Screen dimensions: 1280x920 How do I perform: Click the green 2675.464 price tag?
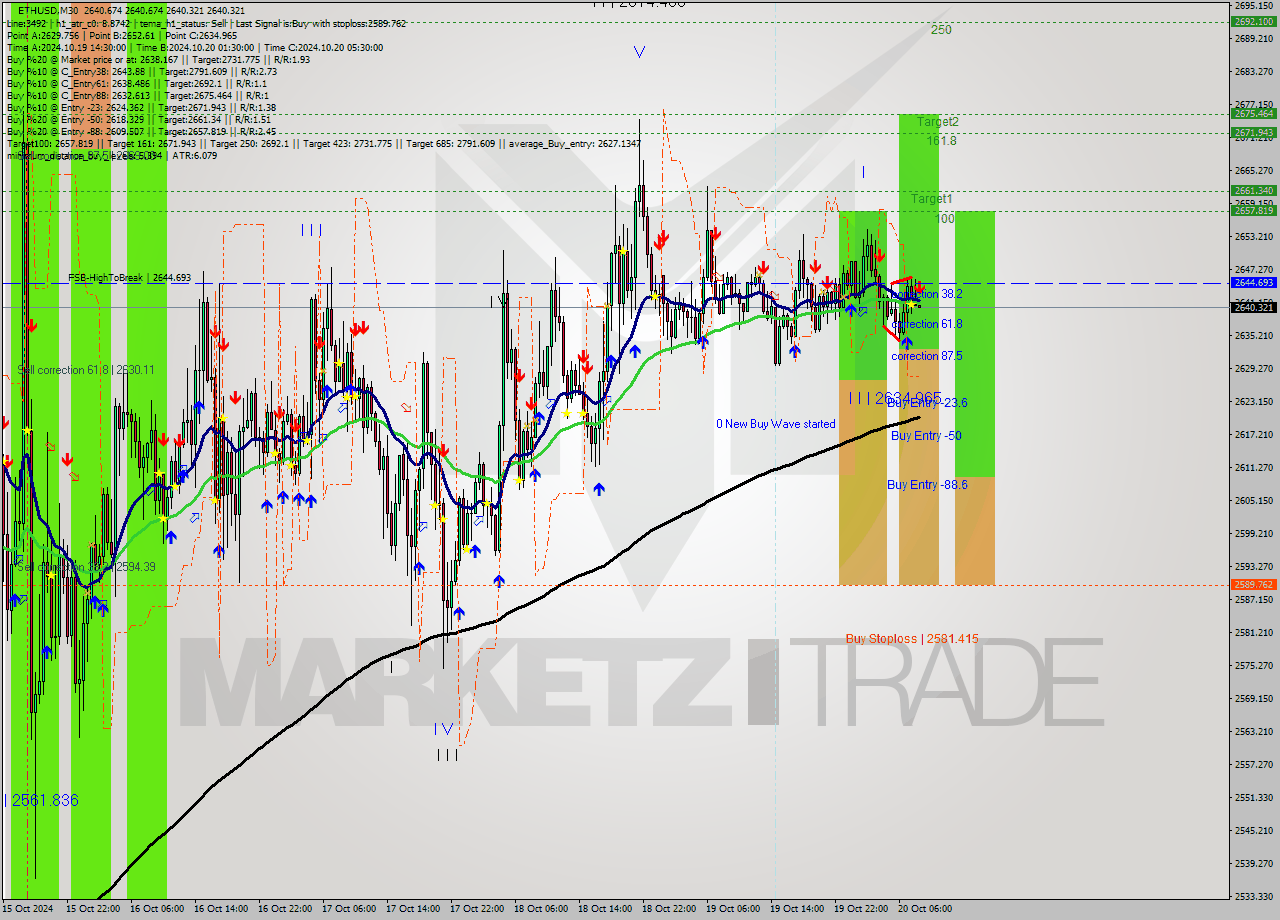pos(1254,113)
